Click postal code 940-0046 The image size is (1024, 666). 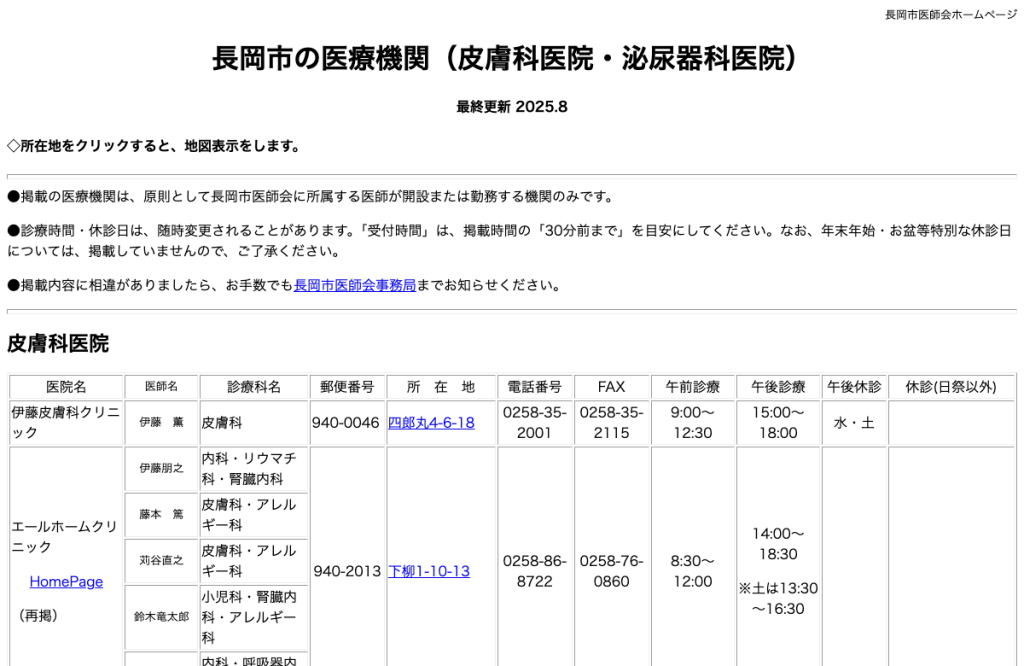coord(345,423)
